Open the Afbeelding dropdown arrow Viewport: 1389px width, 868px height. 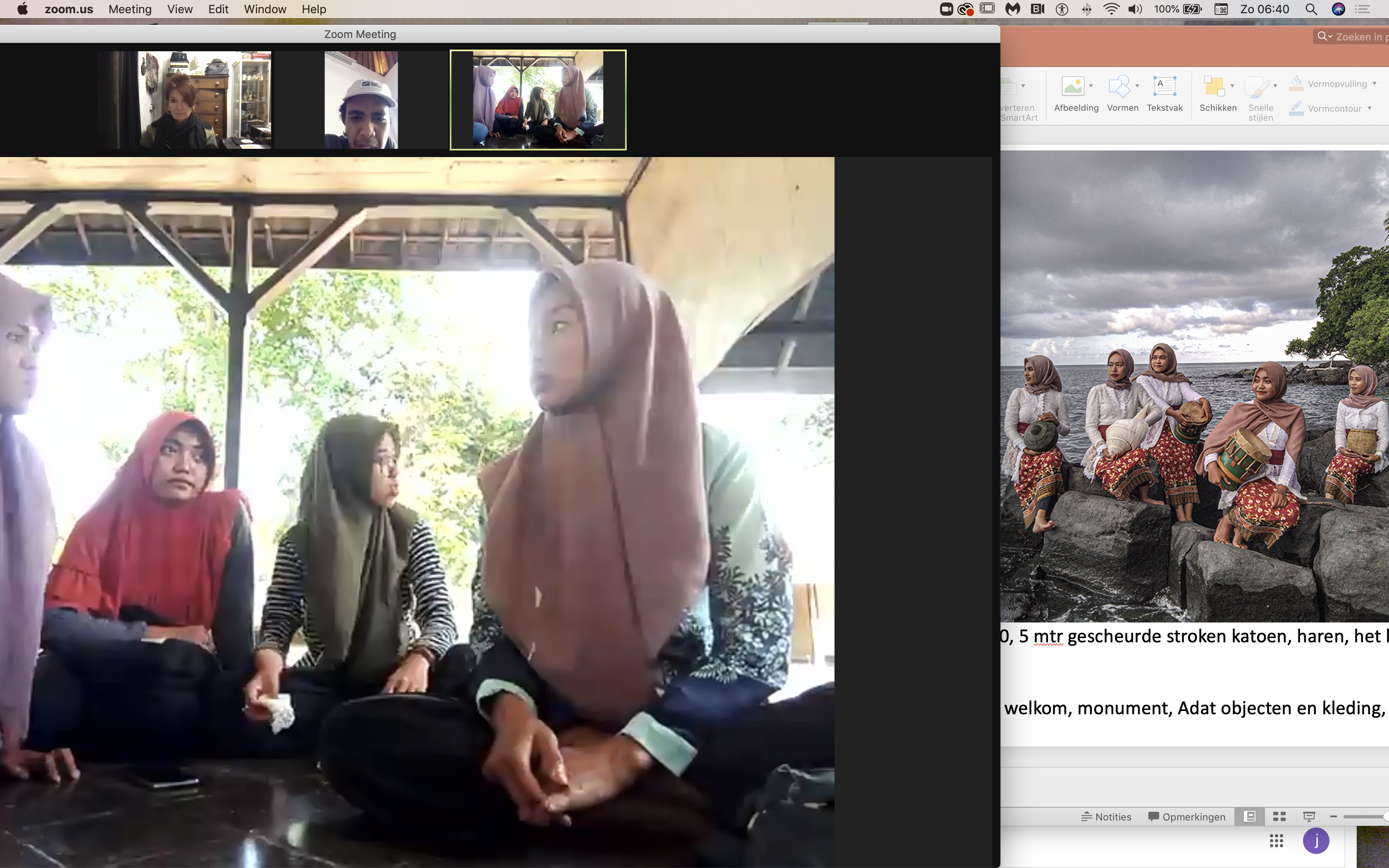click(1091, 86)
